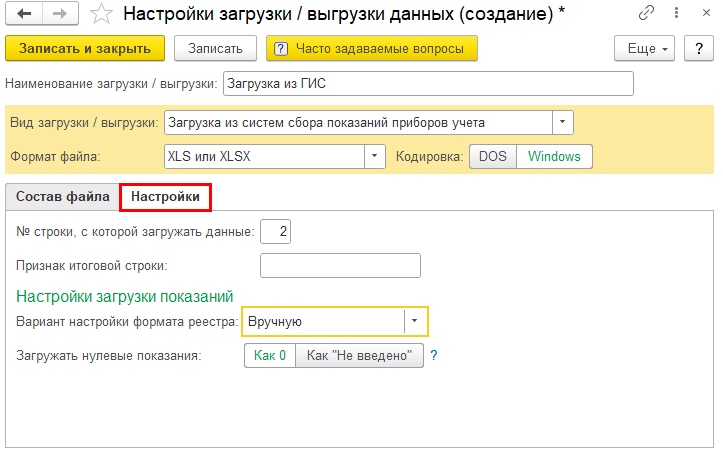Close the form with the X icon

pyautogui.click(x=706, y=13)
